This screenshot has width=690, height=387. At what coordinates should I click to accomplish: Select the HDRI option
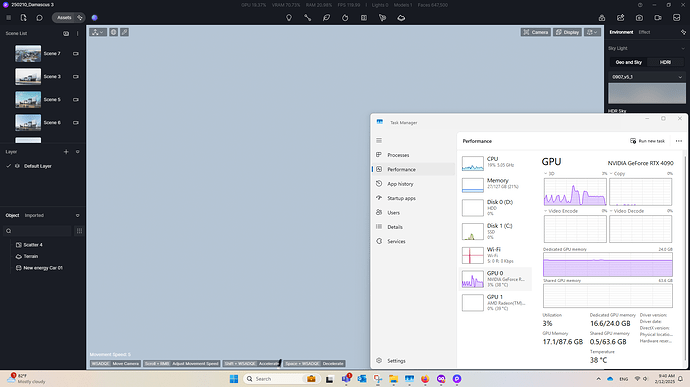click(x=665, y=62)
